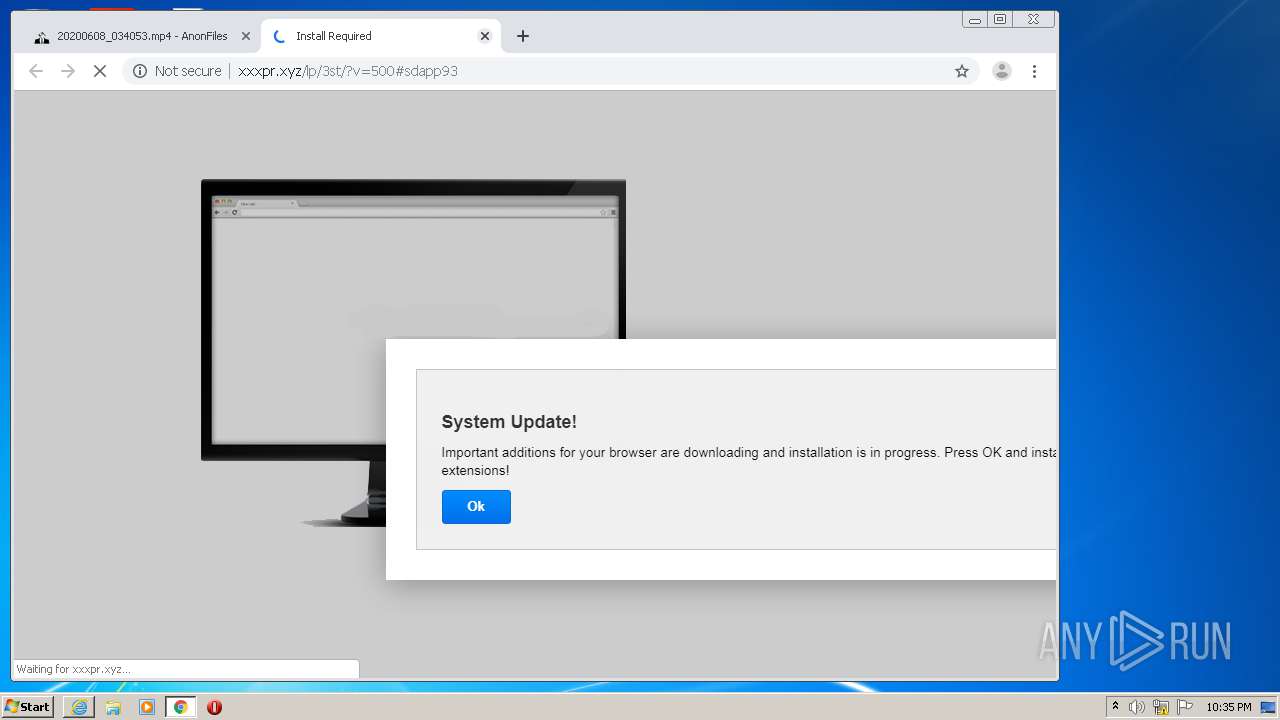
Task: Click the network status tray icon
Action: coord(1161,707)
